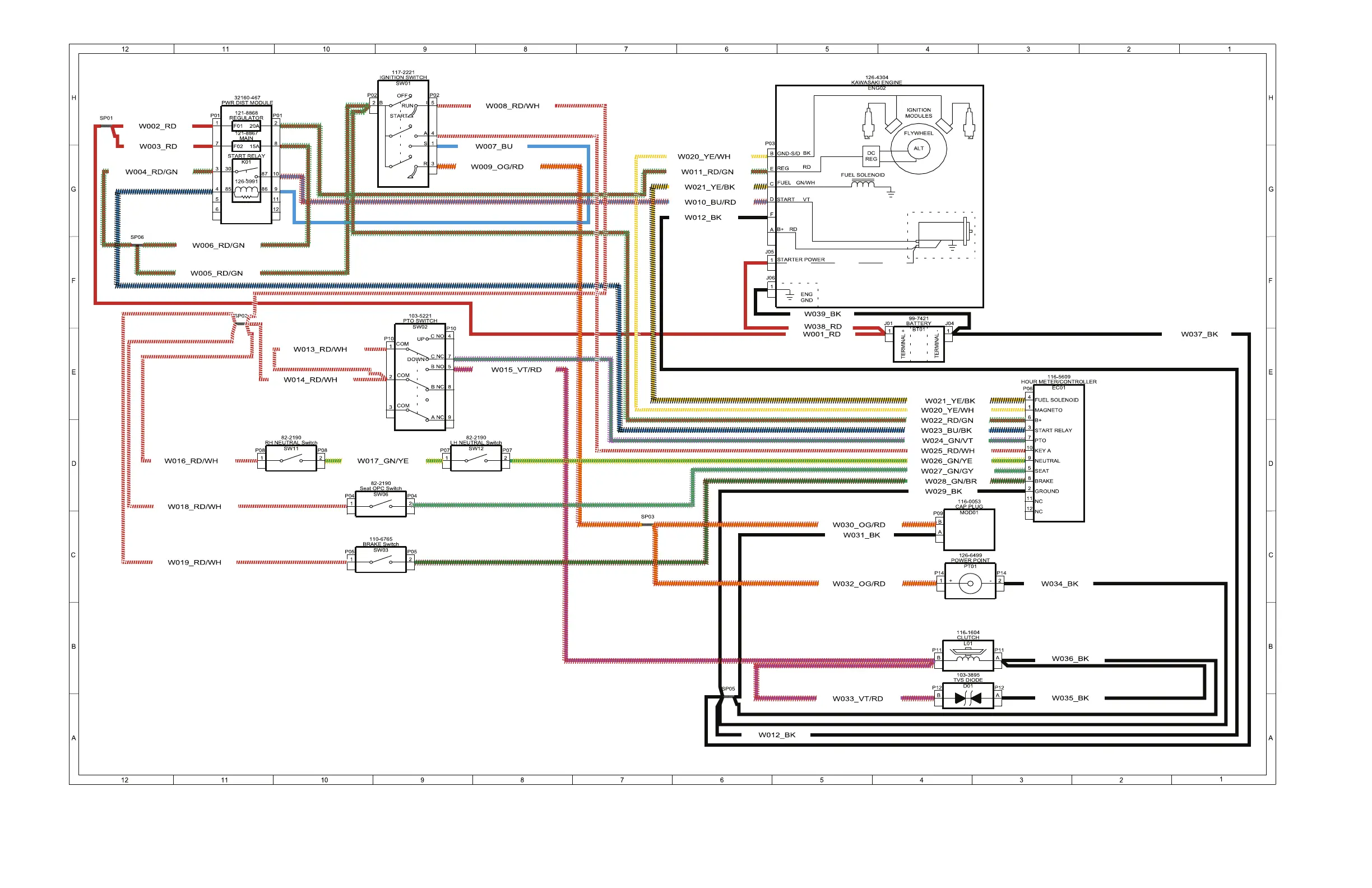
Task: Click the W007_BU wire label
Action: 494,146
